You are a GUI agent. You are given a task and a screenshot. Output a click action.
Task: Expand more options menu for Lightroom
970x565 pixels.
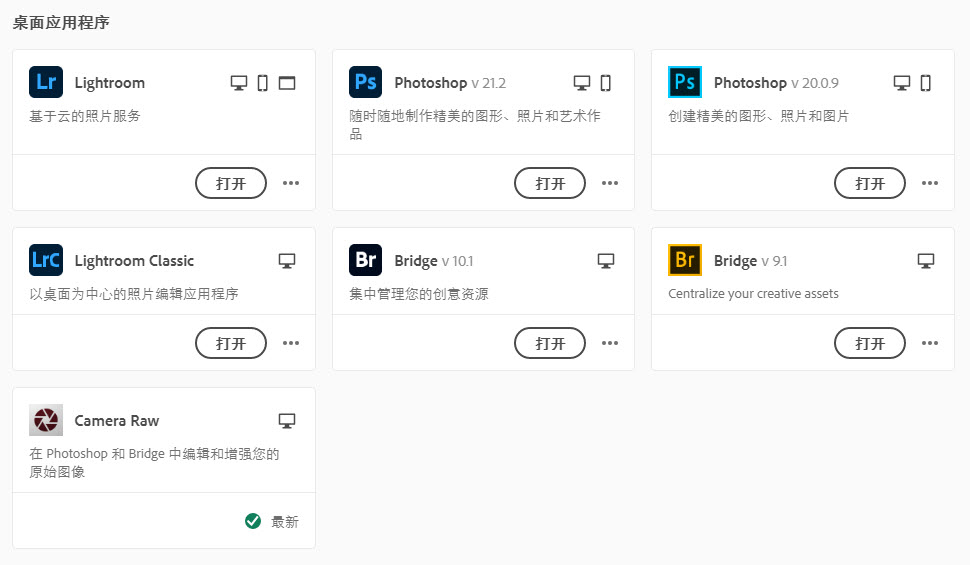point(291,183)
